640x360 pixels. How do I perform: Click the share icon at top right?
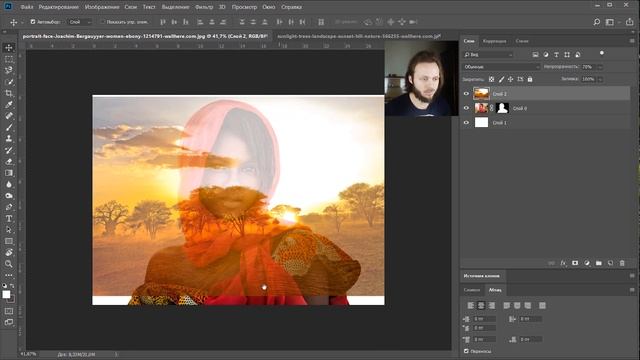coord(630,22)
